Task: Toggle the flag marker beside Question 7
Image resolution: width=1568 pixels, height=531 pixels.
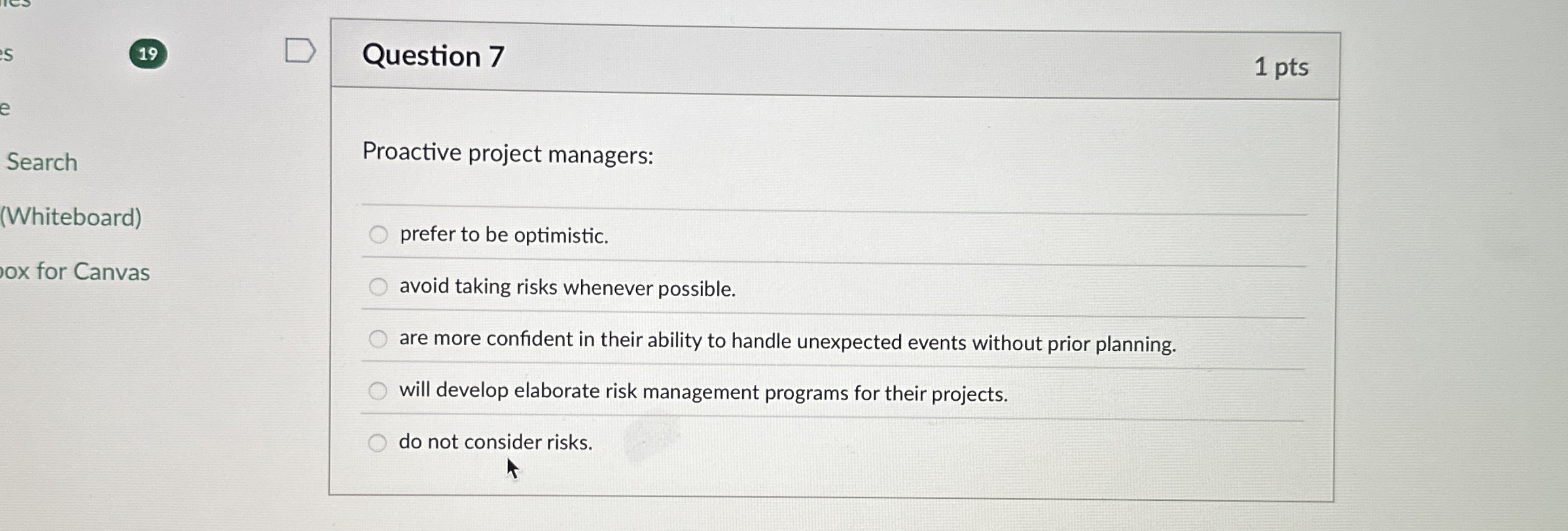Action: point(302,50)
